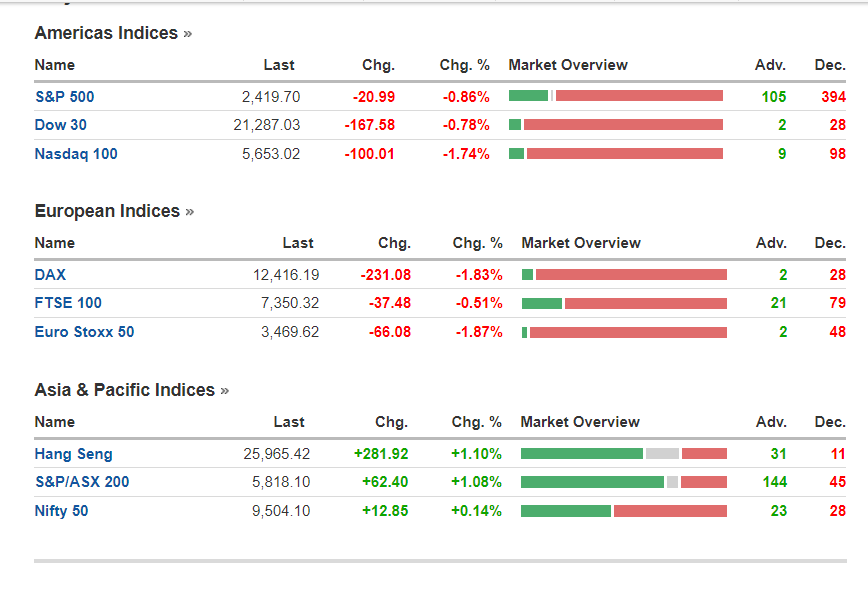Click the Dow 30 last price 21,287.03
The height and width of the screenshot is (591, 868).
point(266,125)
